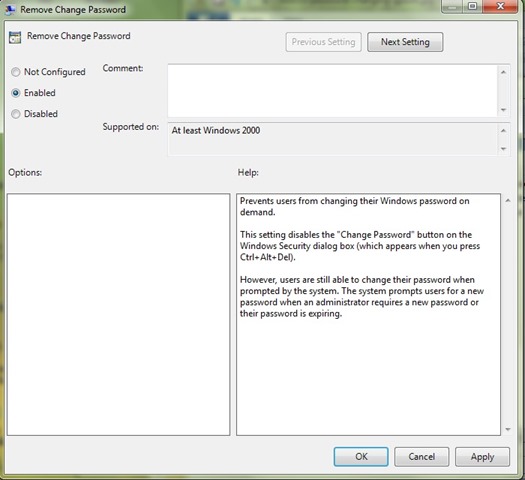Image resolution: width=525 pixels, height=480 pixels.
Task: Click the Next Setting button
Action: (x=405, y=42)
